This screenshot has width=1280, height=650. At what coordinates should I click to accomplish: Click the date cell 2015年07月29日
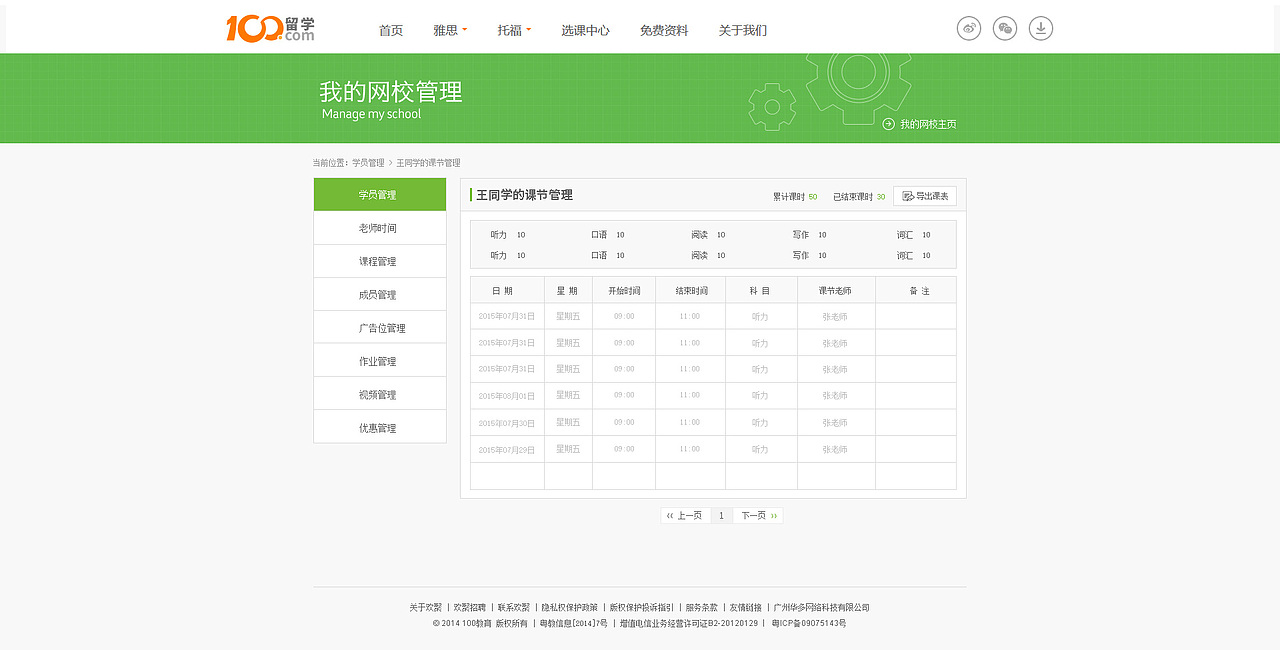coord(507,450)
